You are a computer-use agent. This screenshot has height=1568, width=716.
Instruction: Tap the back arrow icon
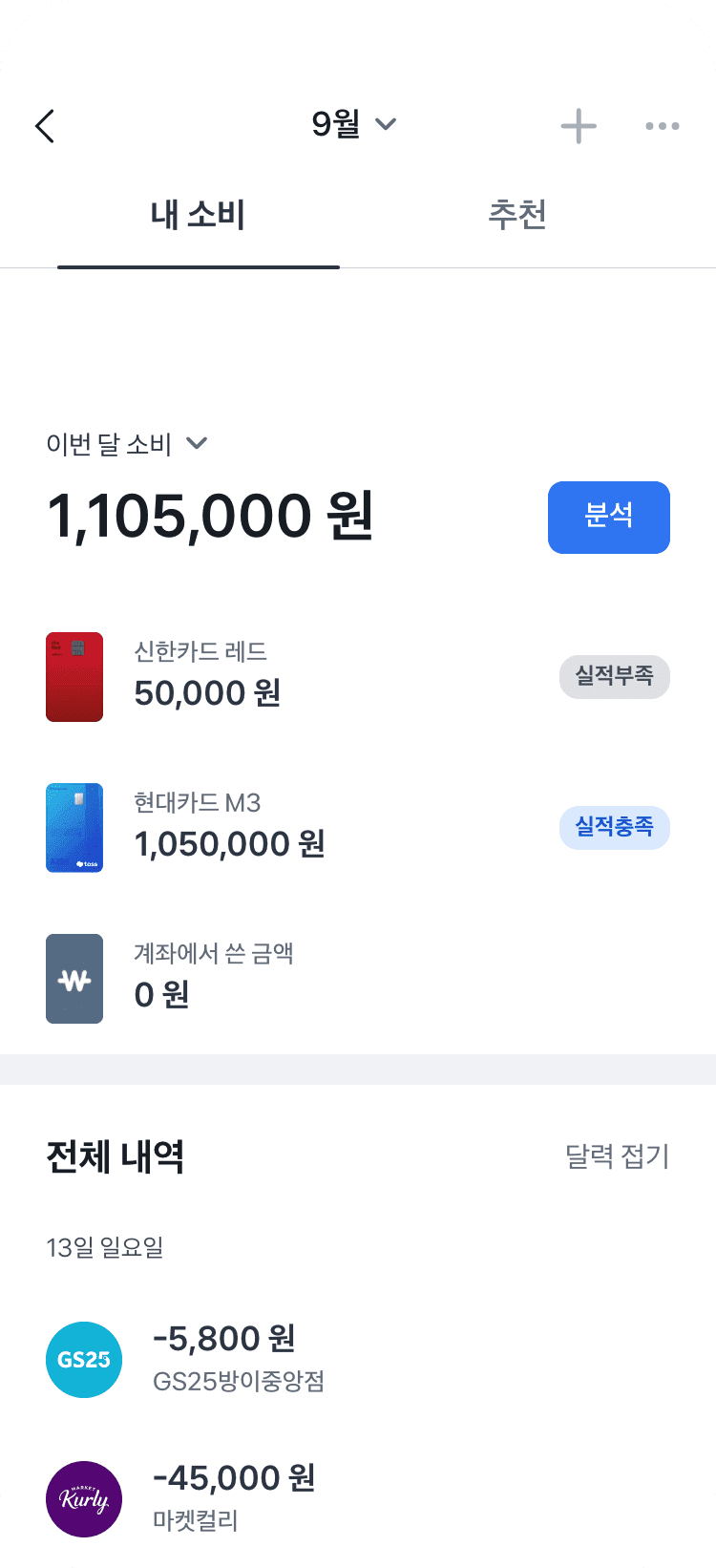click(45, 126)
